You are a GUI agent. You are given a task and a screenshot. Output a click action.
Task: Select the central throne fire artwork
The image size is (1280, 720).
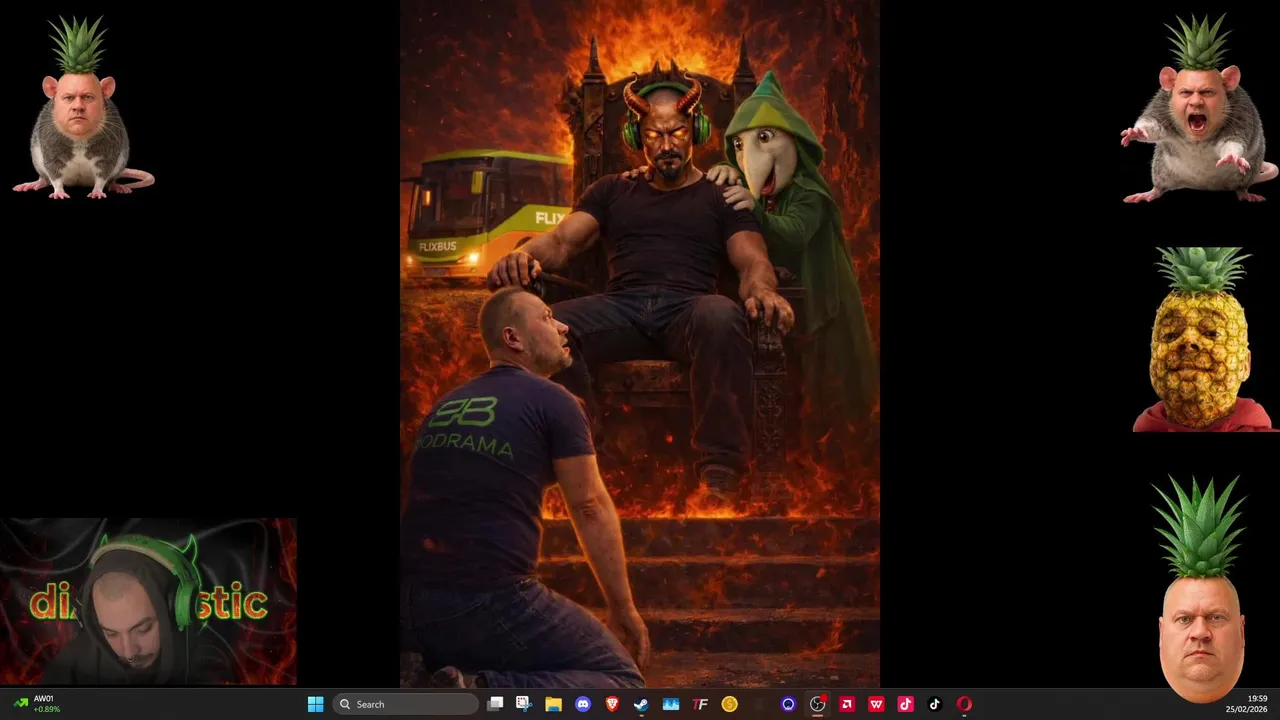[640, 344]
